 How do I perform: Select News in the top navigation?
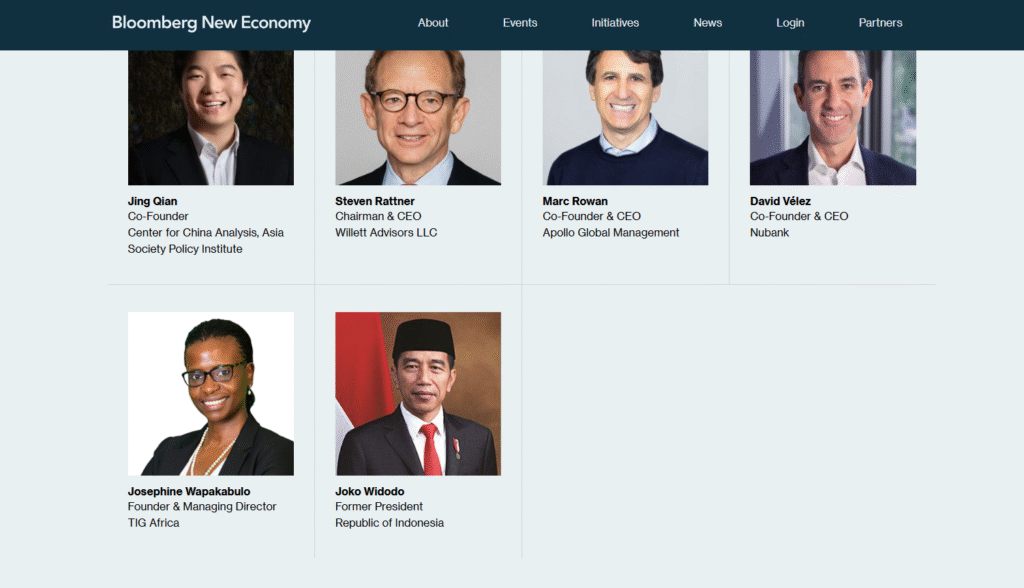point(708,23)
